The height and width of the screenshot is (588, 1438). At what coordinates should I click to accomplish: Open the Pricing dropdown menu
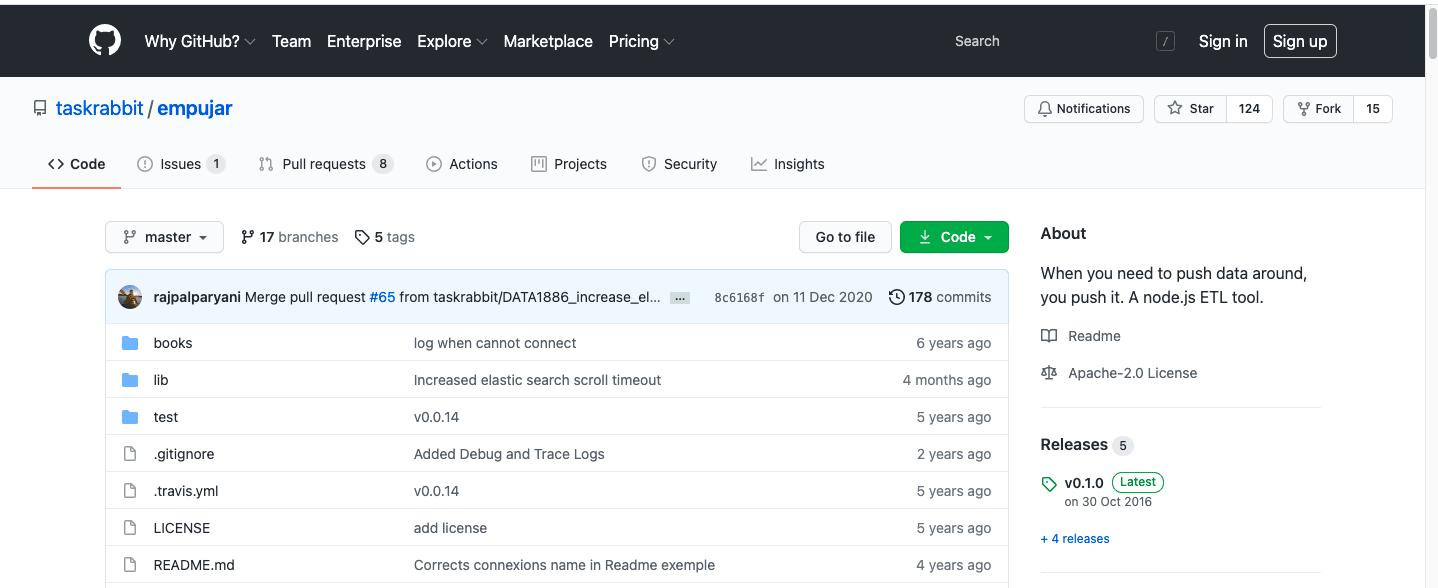click(642, 41)
